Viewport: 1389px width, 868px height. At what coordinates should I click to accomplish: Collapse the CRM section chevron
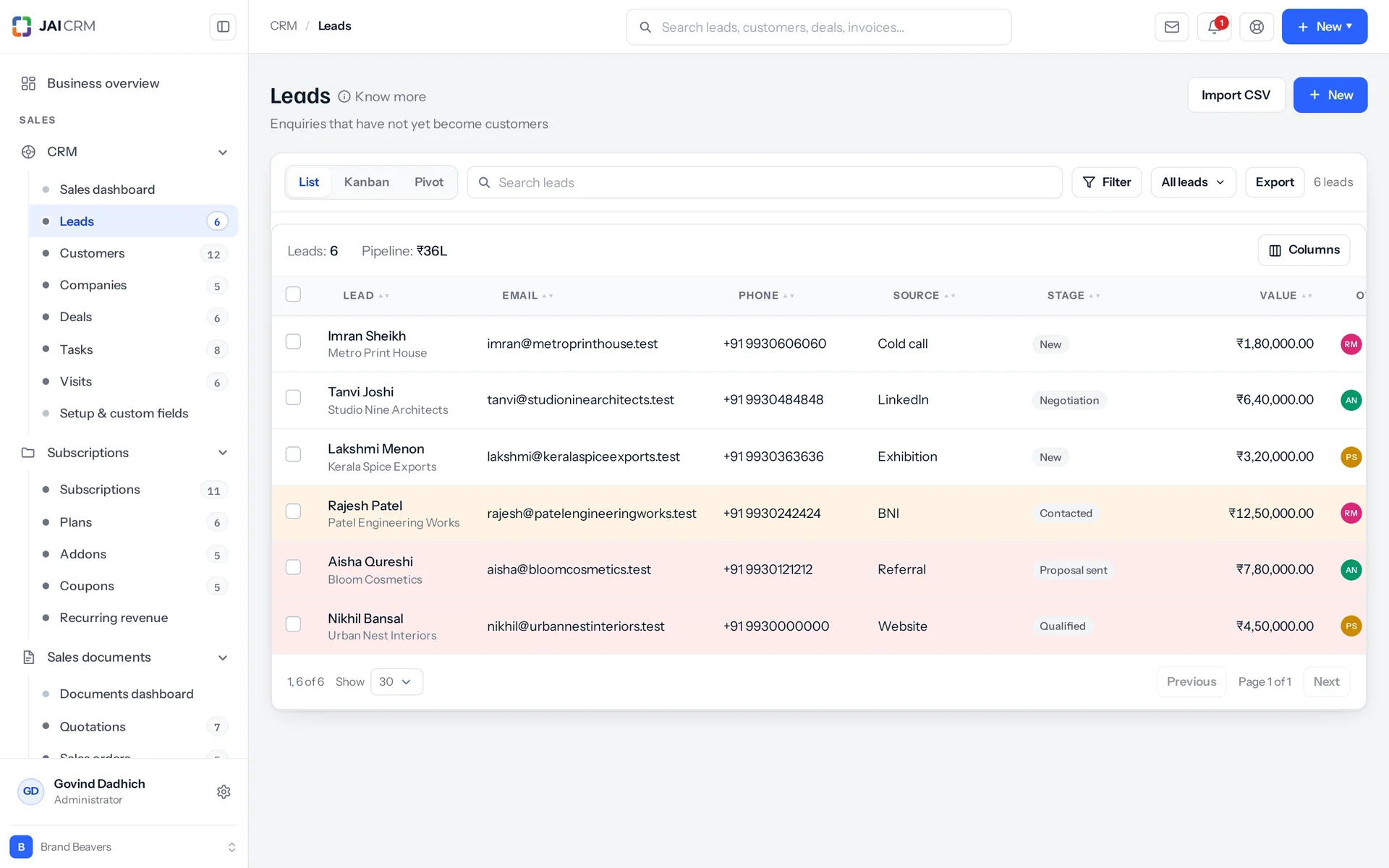click(x=223, y=153)
